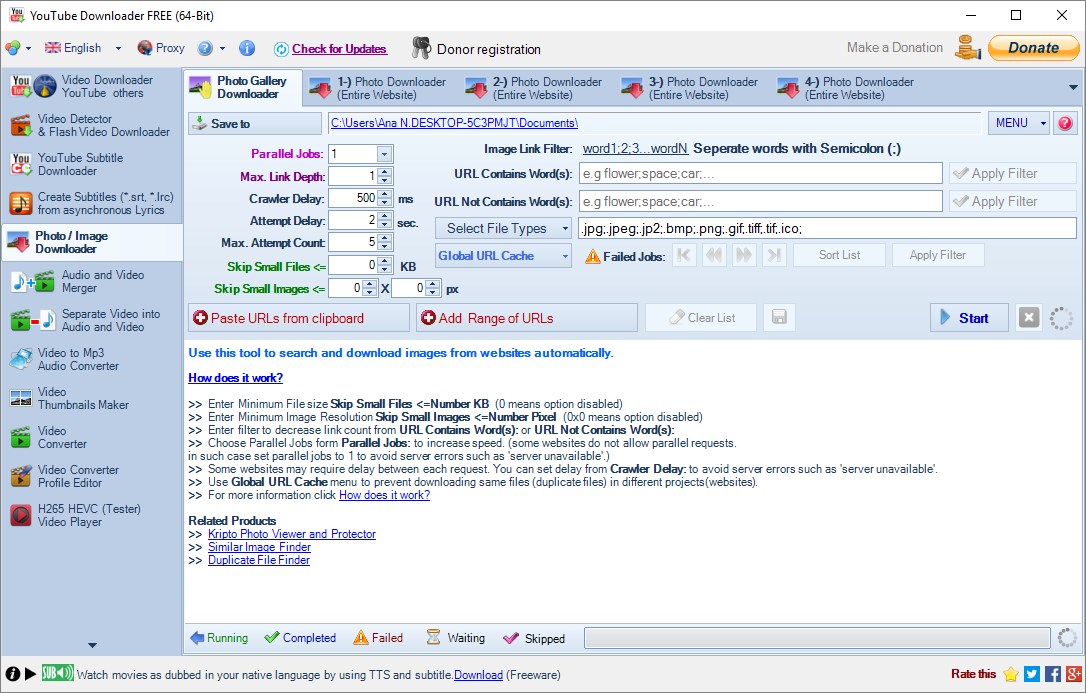Open Video Downloader YouTube others tool
Viewport: 1086px width, 693px height.
pyautogui.click(x=91, y=87)
